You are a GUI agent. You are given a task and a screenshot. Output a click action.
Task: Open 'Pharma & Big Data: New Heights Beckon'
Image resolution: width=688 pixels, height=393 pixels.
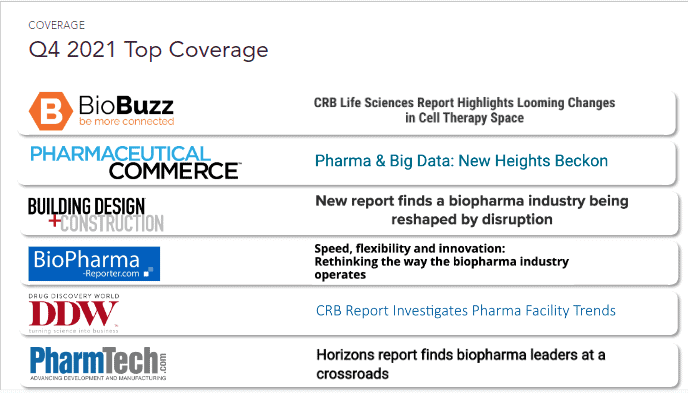coord(461,161)
